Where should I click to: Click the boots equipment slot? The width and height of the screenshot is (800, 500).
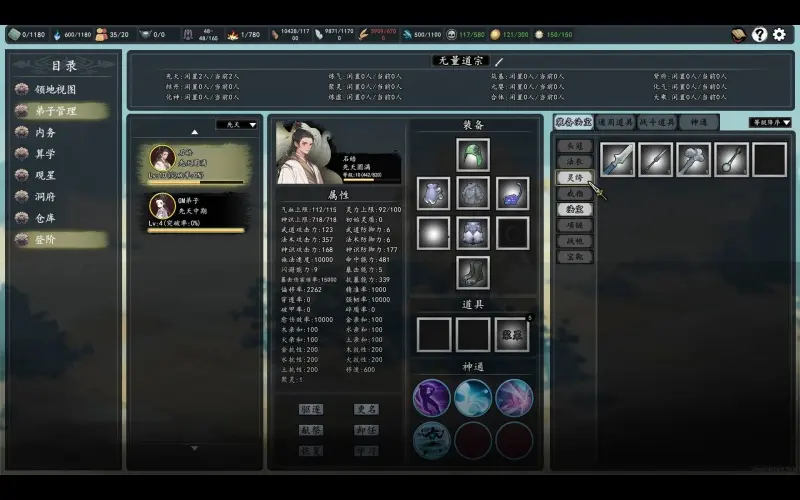(473, 272)
